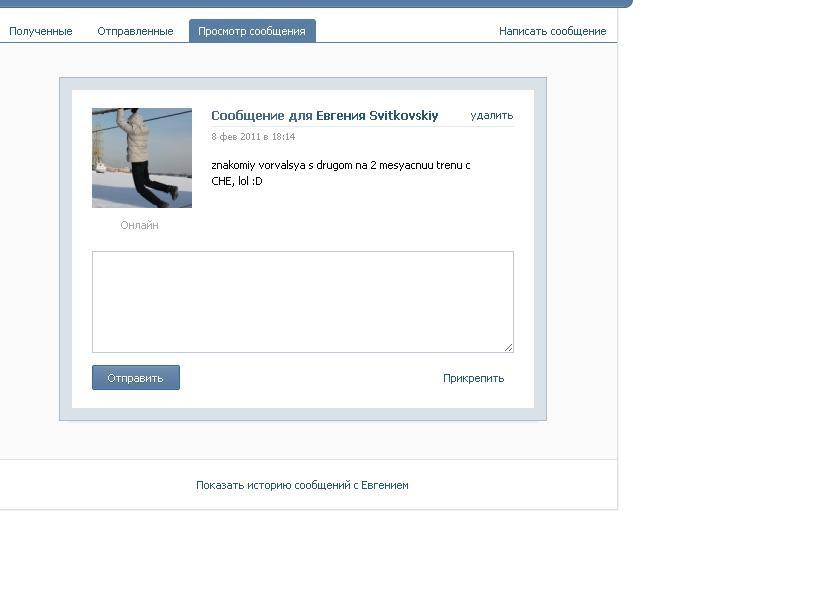816x612 pixels.
Task: Switch to the Отправленные tab
Action: coord(135,31)
